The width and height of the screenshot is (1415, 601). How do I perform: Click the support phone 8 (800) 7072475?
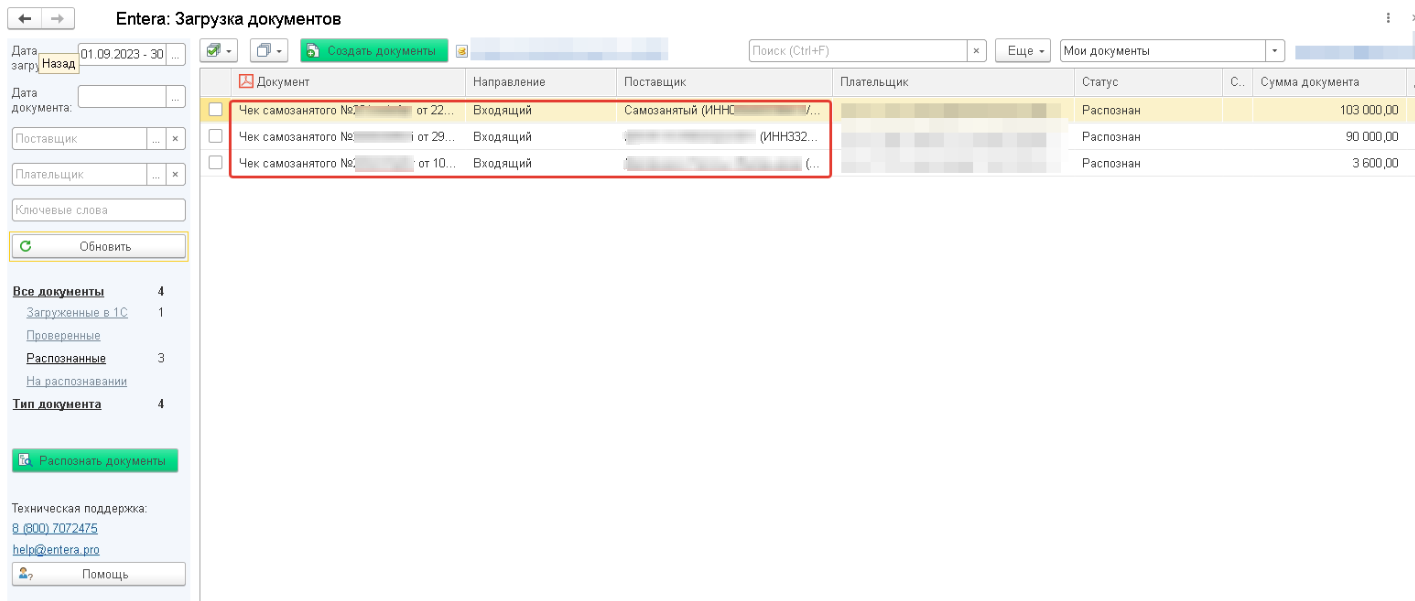point(55,528)
